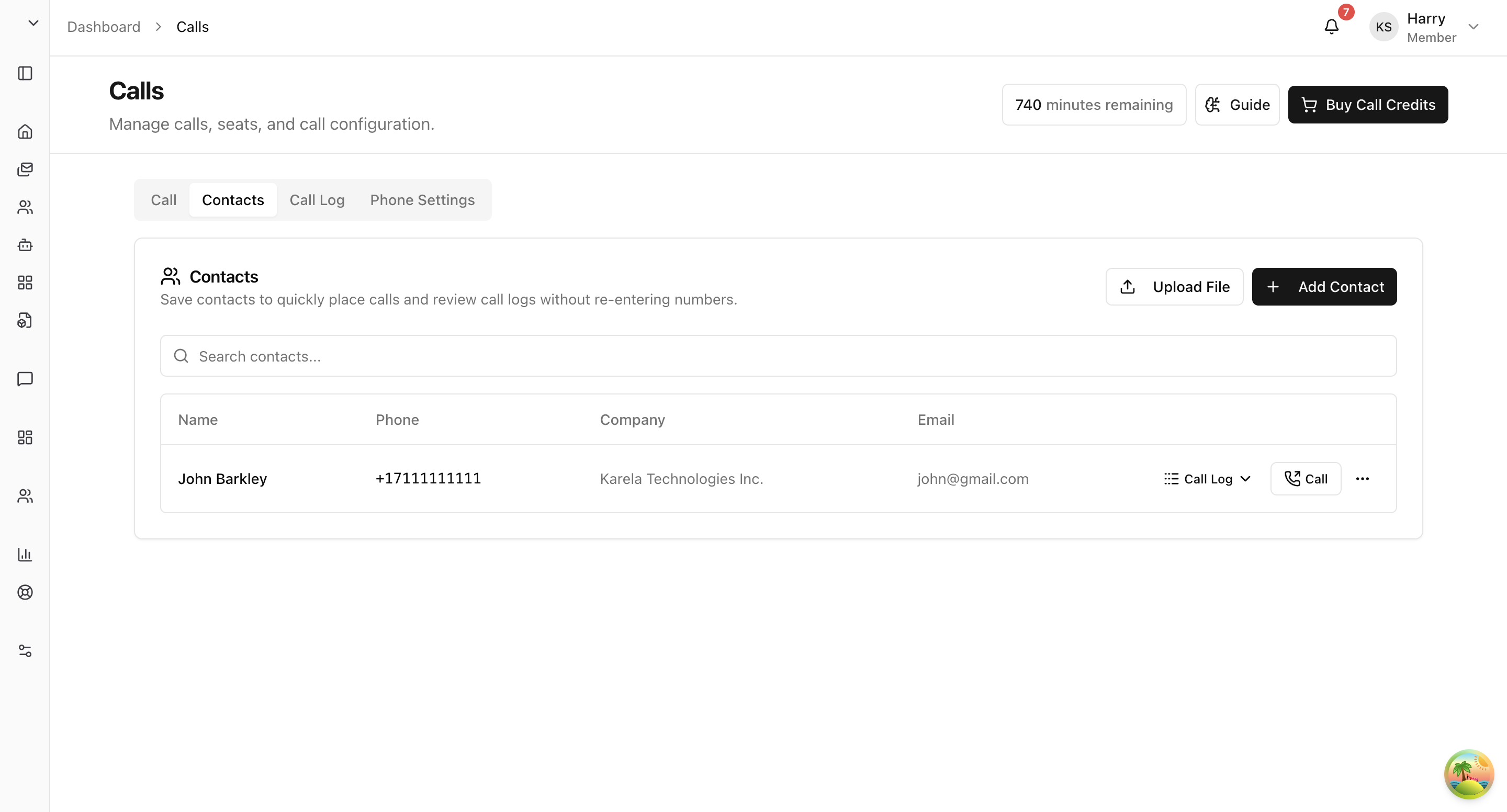Screen dimensions: 1507x812
Task: Click the 740 minutes remaining badge
Action: (1094, 105)
